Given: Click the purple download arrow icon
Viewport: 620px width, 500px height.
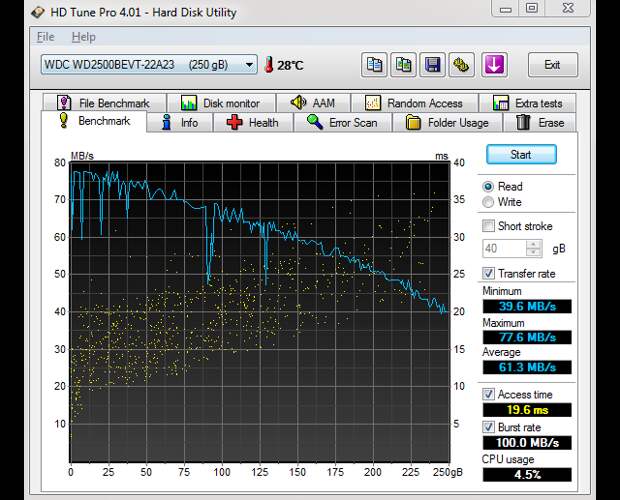Looking at the screenshot, I should pos(494,65).
